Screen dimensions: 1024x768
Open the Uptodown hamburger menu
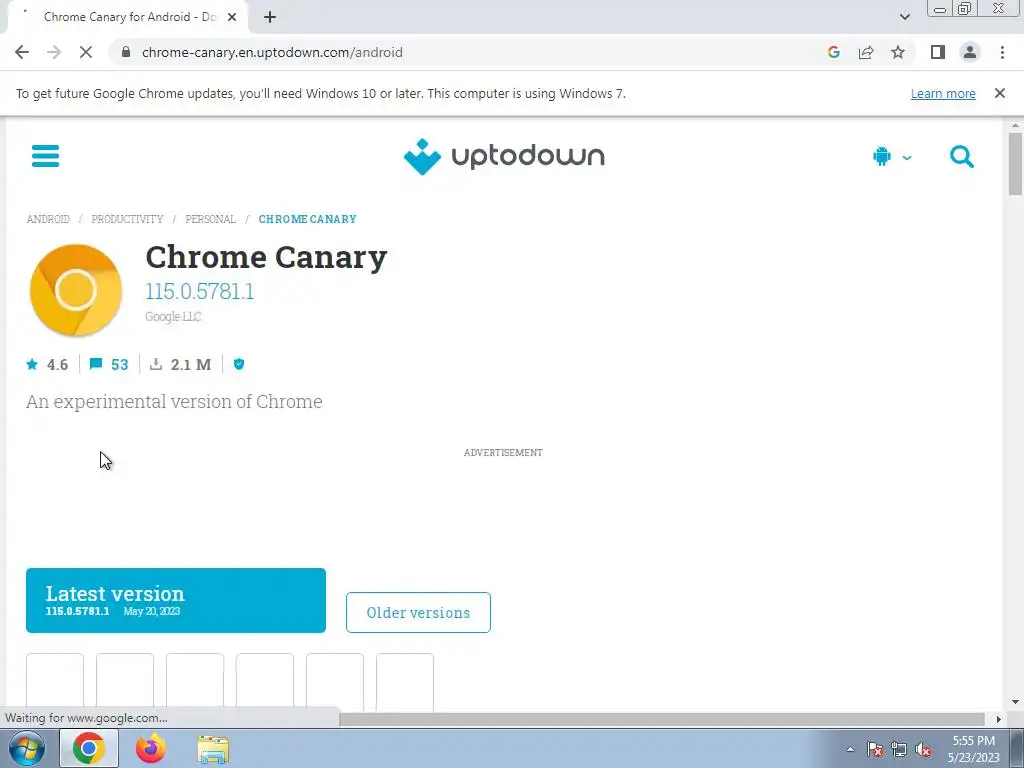45,156
